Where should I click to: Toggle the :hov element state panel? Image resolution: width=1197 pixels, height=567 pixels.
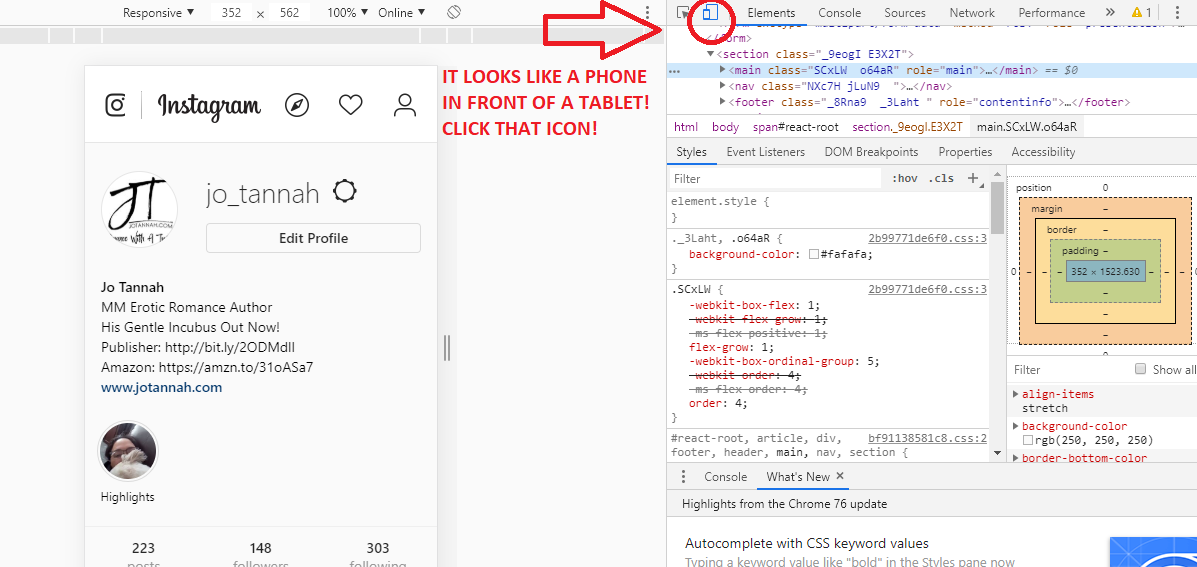[905, 179]
